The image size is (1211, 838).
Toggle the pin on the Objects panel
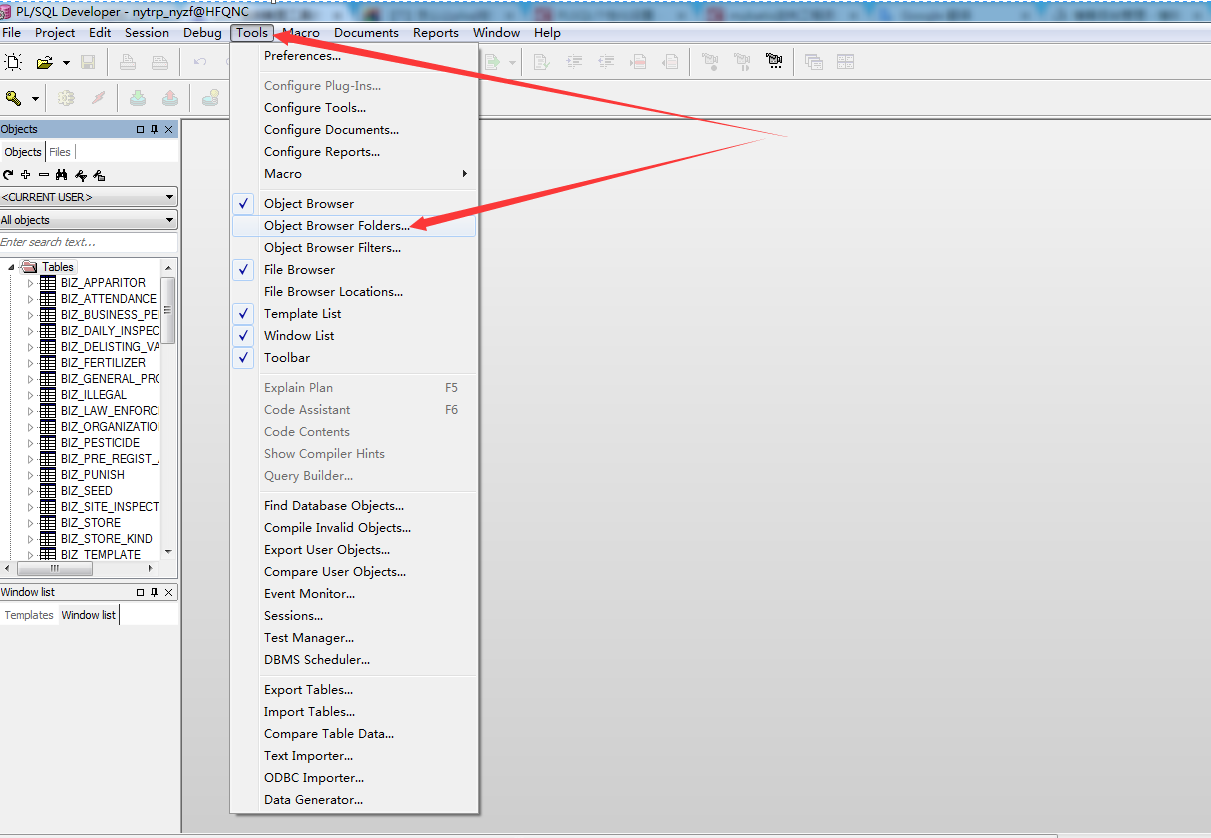tap(154, 129)
